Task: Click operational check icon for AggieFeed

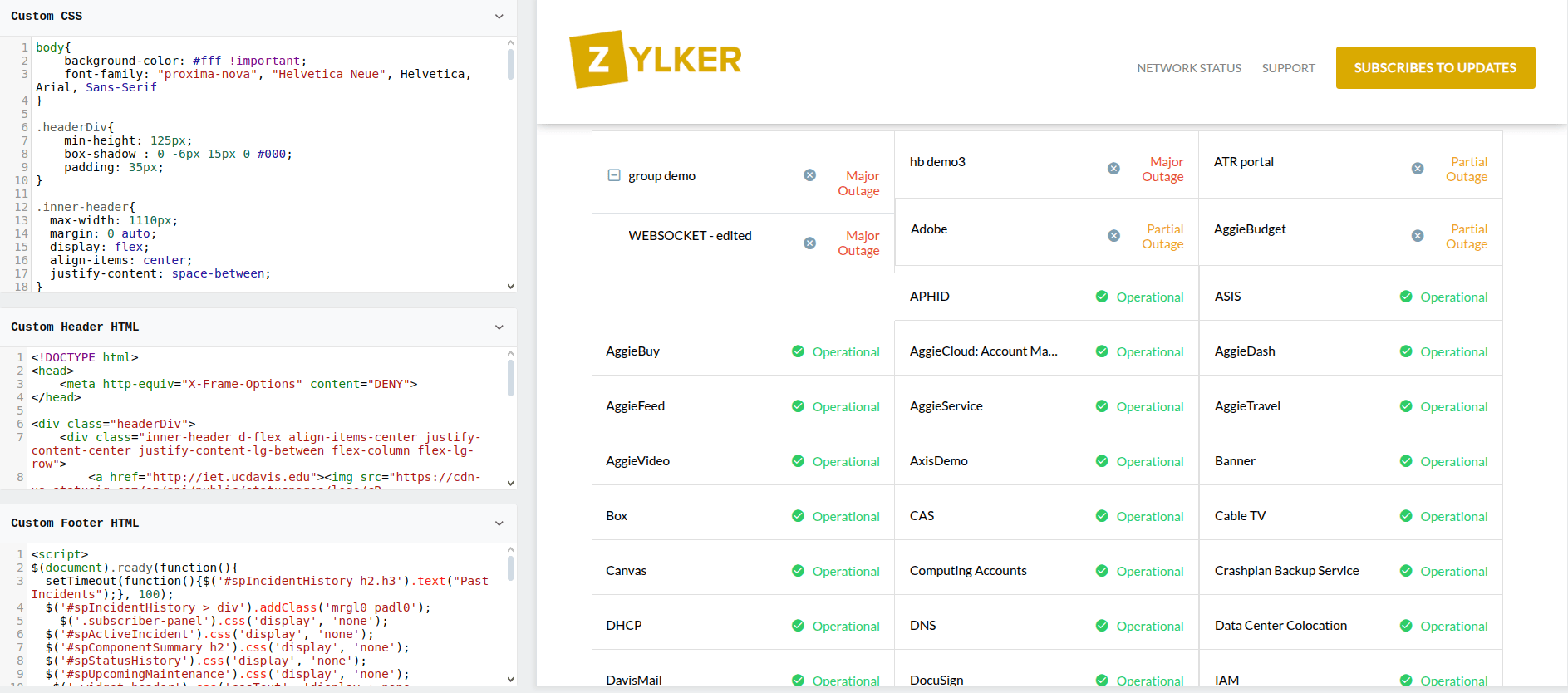Action: pos(798,406)
